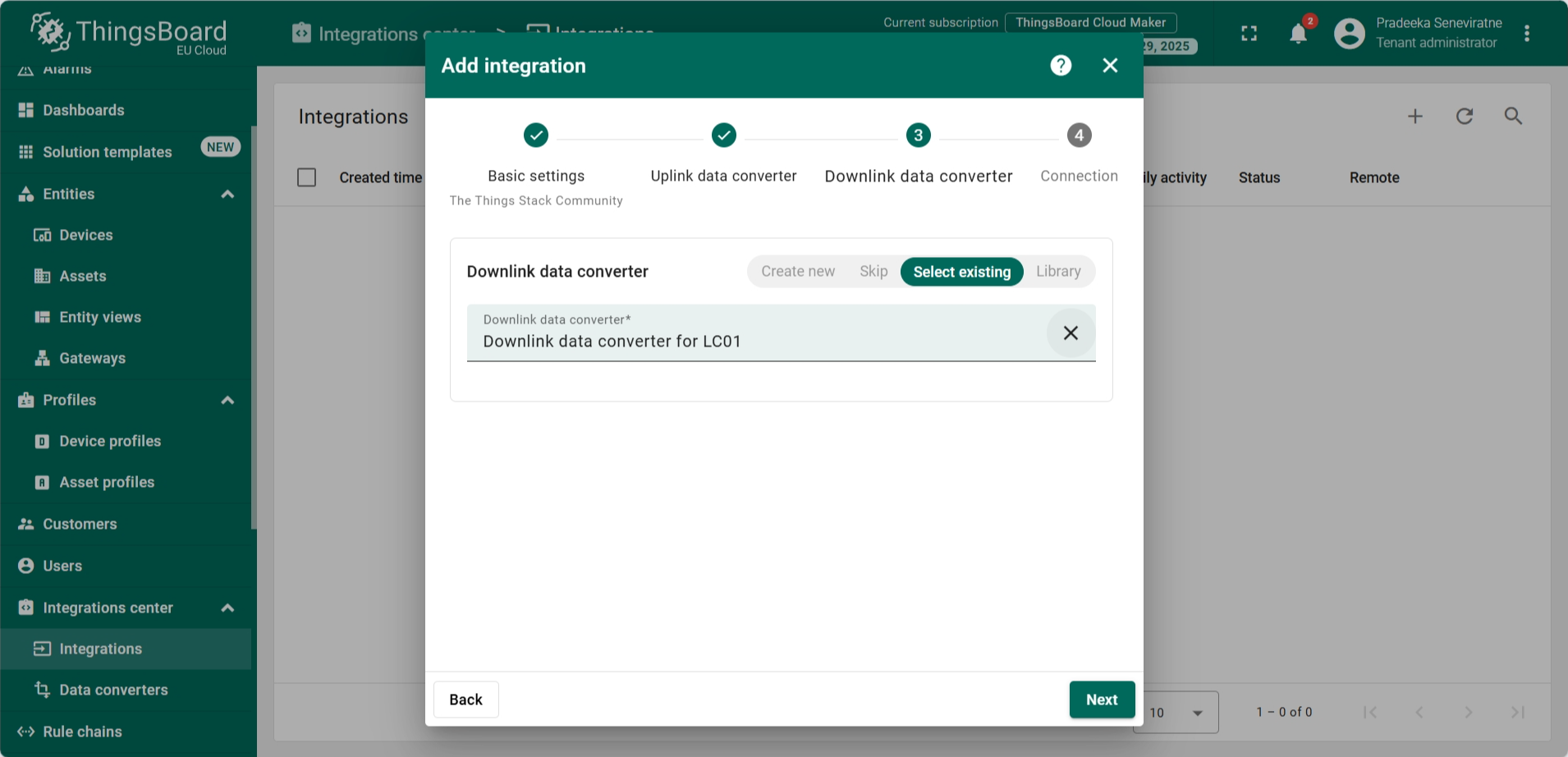
Task: Click the Next button
Action: tap(1102, 700)
